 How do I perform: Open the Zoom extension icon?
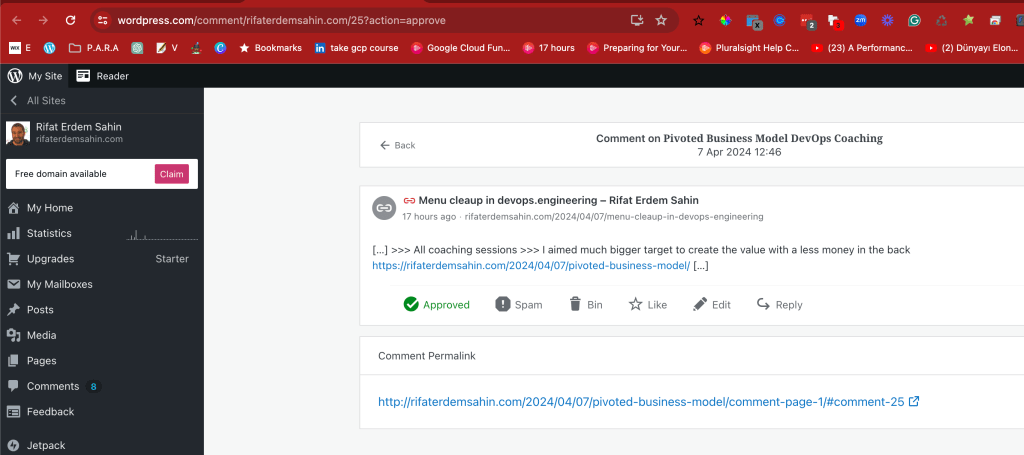coord(860,20)
